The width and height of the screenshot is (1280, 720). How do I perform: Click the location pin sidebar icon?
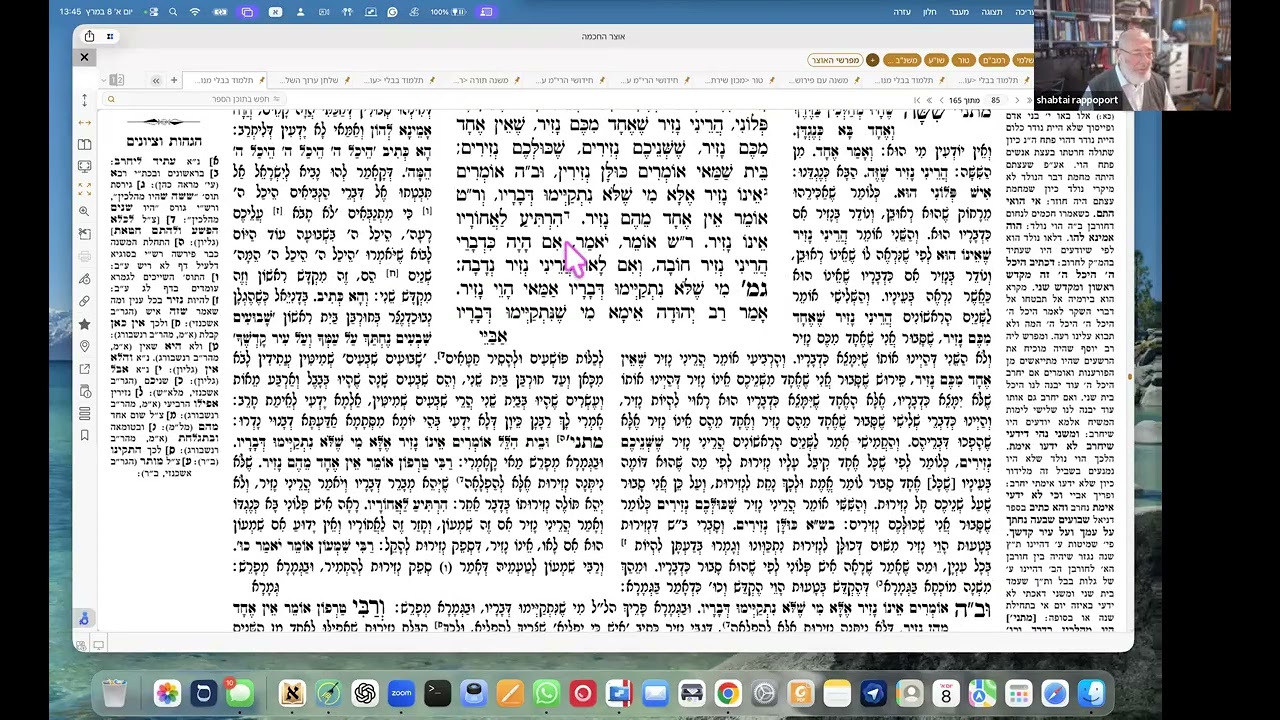point(84,346)
